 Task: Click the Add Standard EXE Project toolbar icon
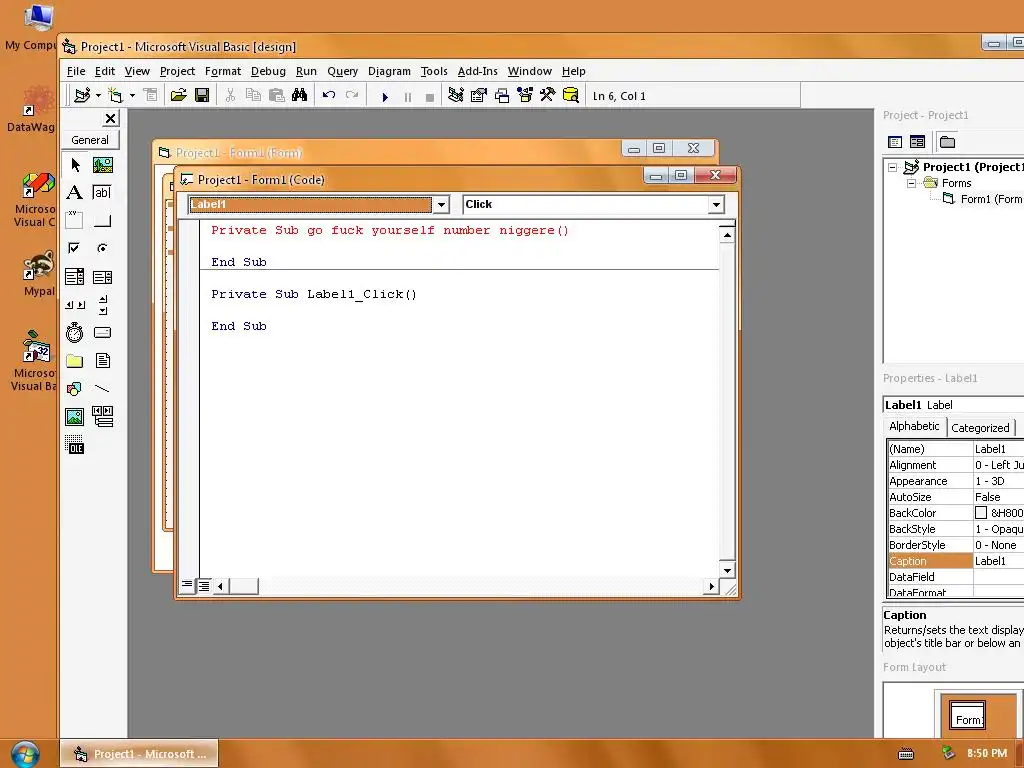82,95
